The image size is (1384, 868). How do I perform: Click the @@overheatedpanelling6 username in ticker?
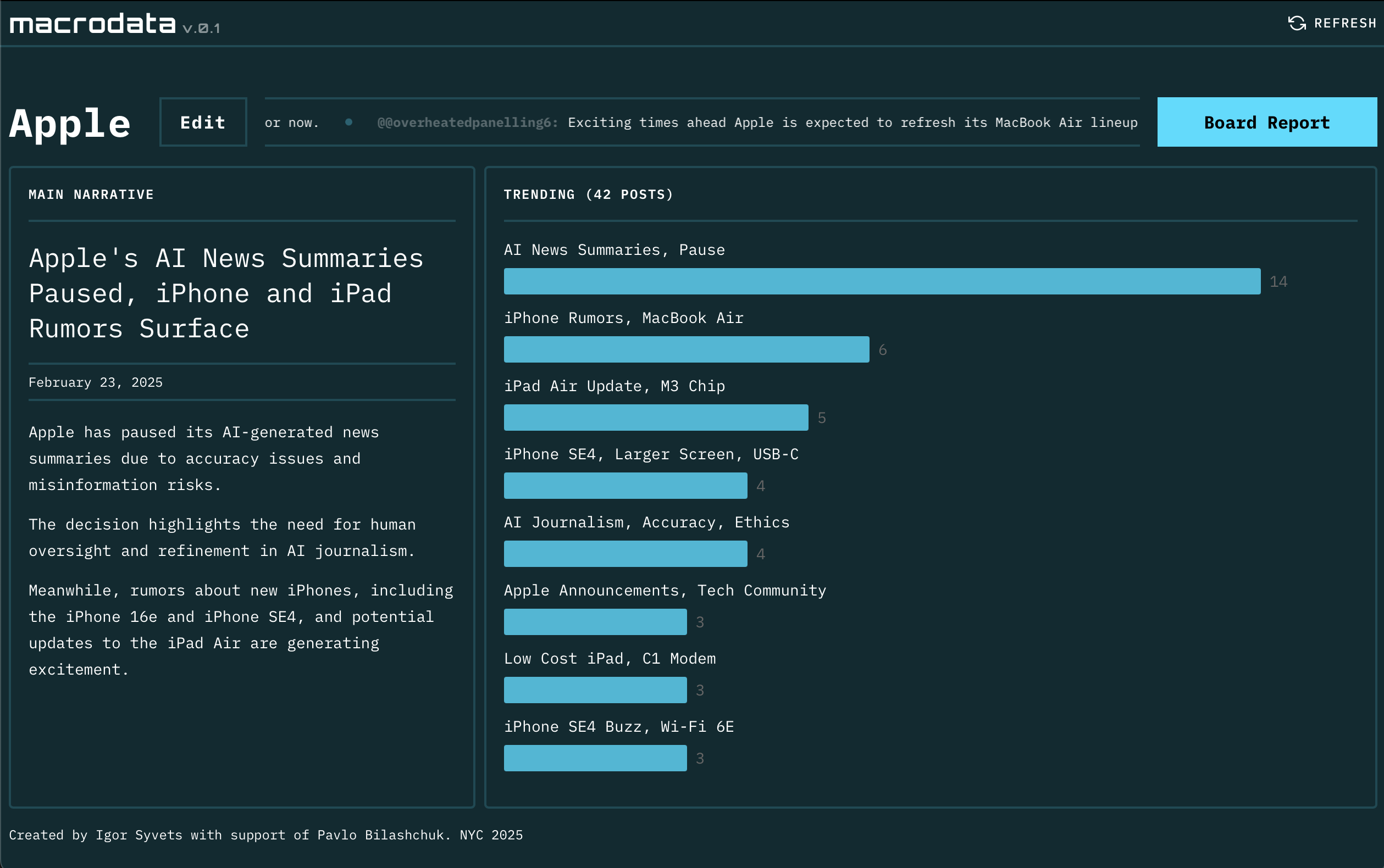coord(467,123)
